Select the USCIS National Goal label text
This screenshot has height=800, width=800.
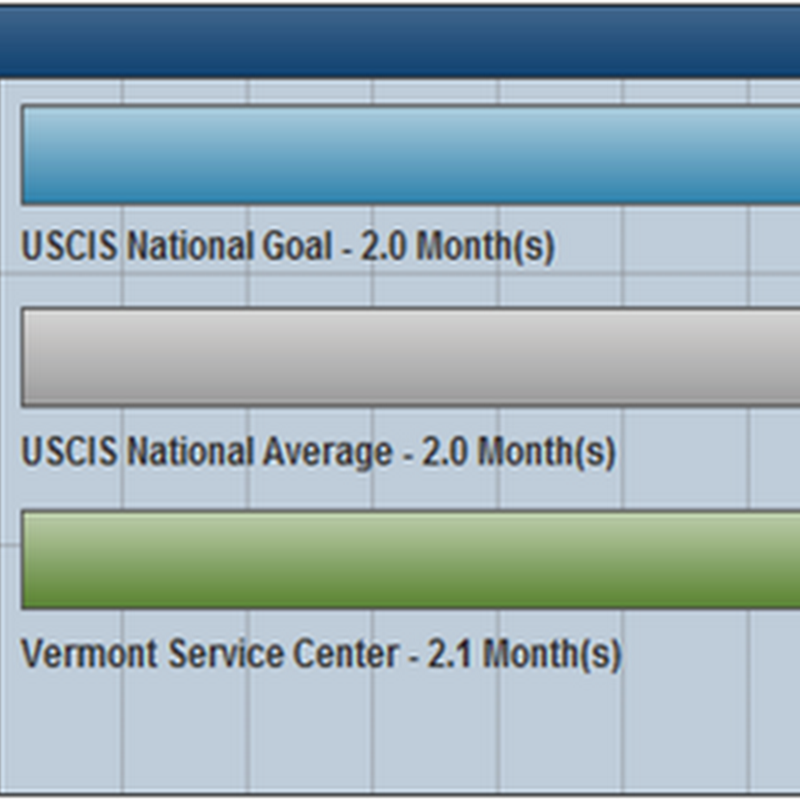(x=287, y=246)
